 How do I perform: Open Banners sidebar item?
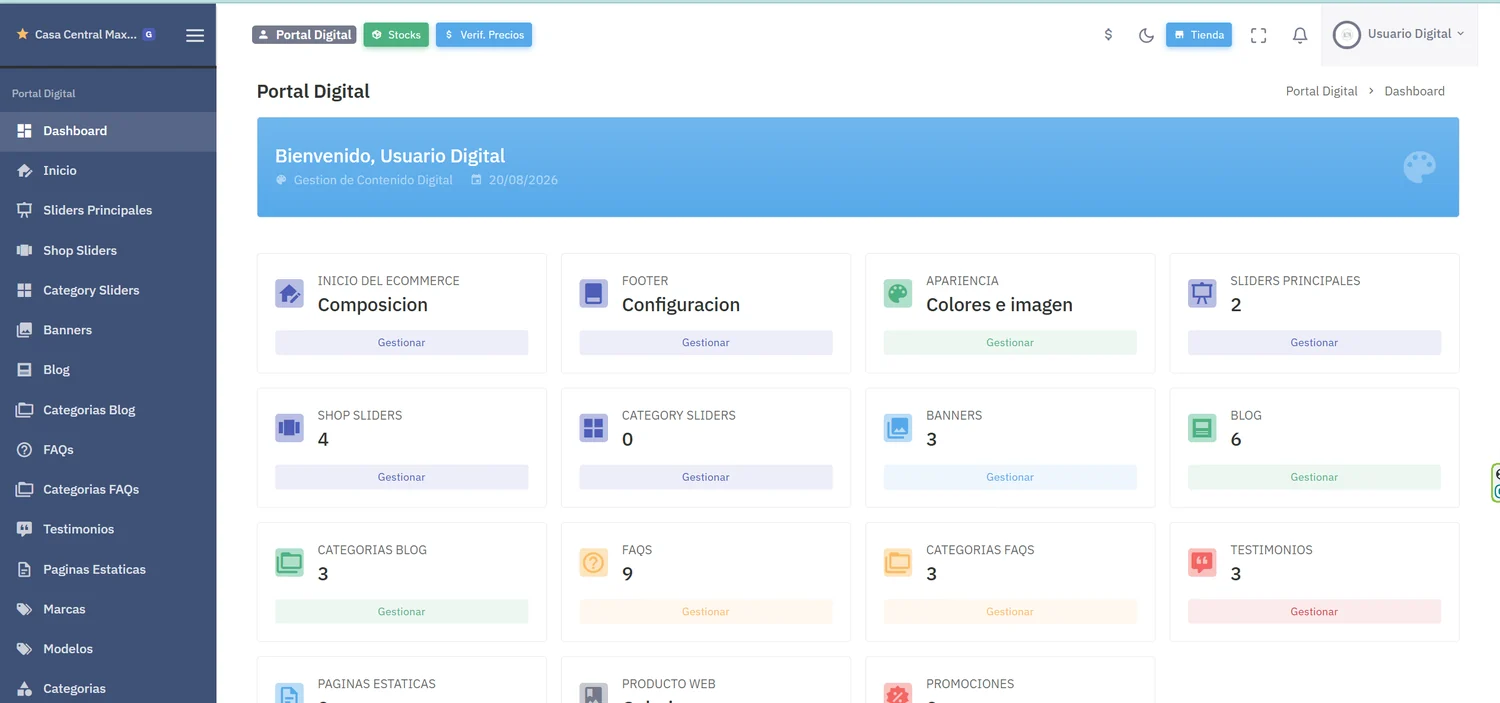(108, 330)
